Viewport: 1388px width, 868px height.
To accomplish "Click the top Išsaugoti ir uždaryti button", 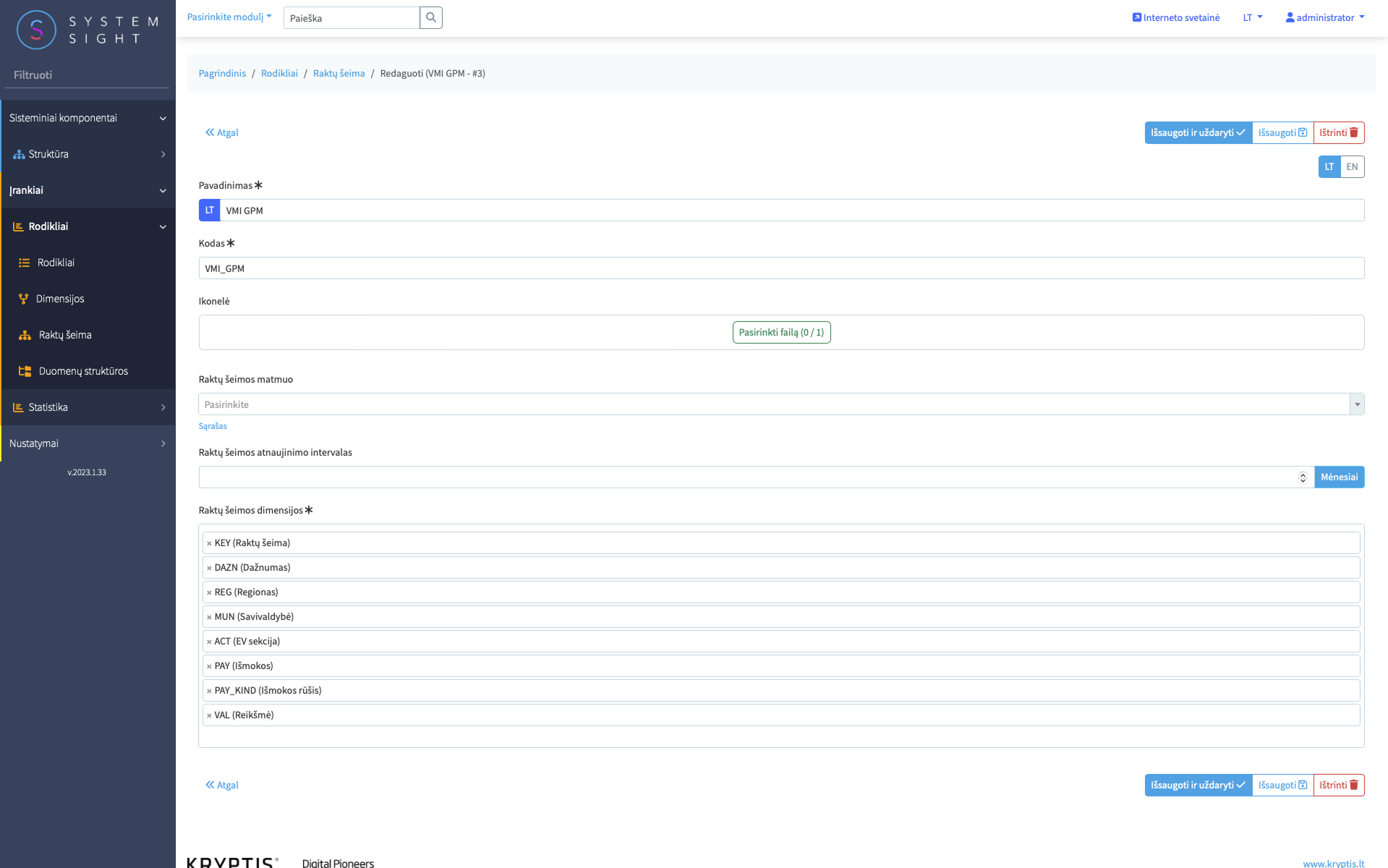I will pos(1198,132).
